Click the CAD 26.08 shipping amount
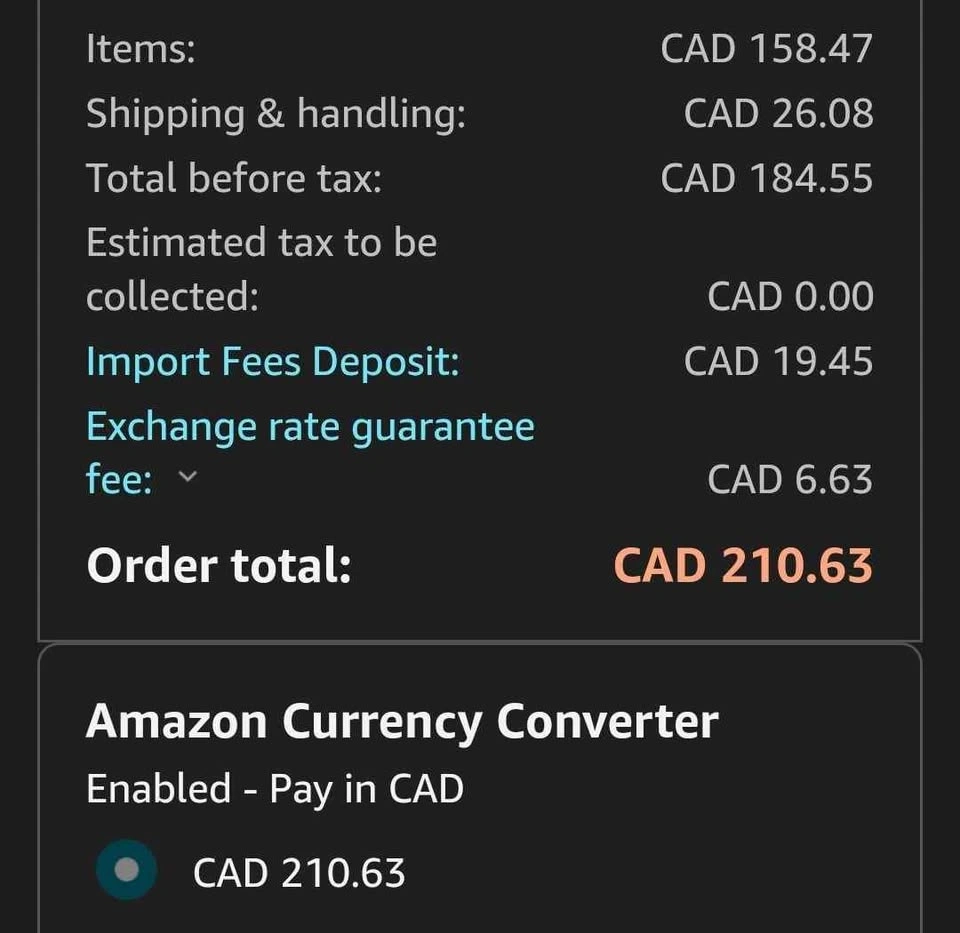This screenshot has height=933, width=960. tap(778, 114)
